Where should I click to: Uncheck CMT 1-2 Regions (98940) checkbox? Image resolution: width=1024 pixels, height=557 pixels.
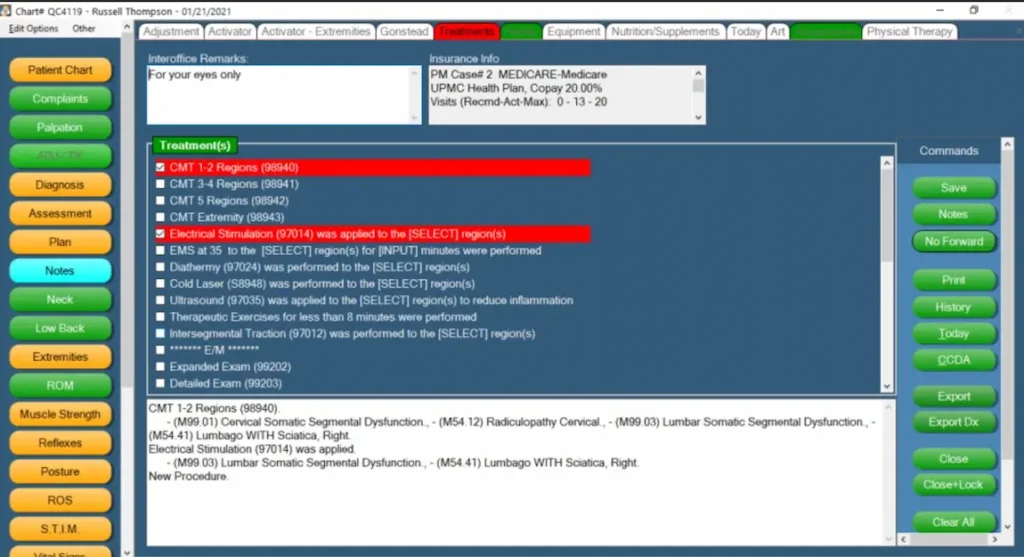point(160,167)
